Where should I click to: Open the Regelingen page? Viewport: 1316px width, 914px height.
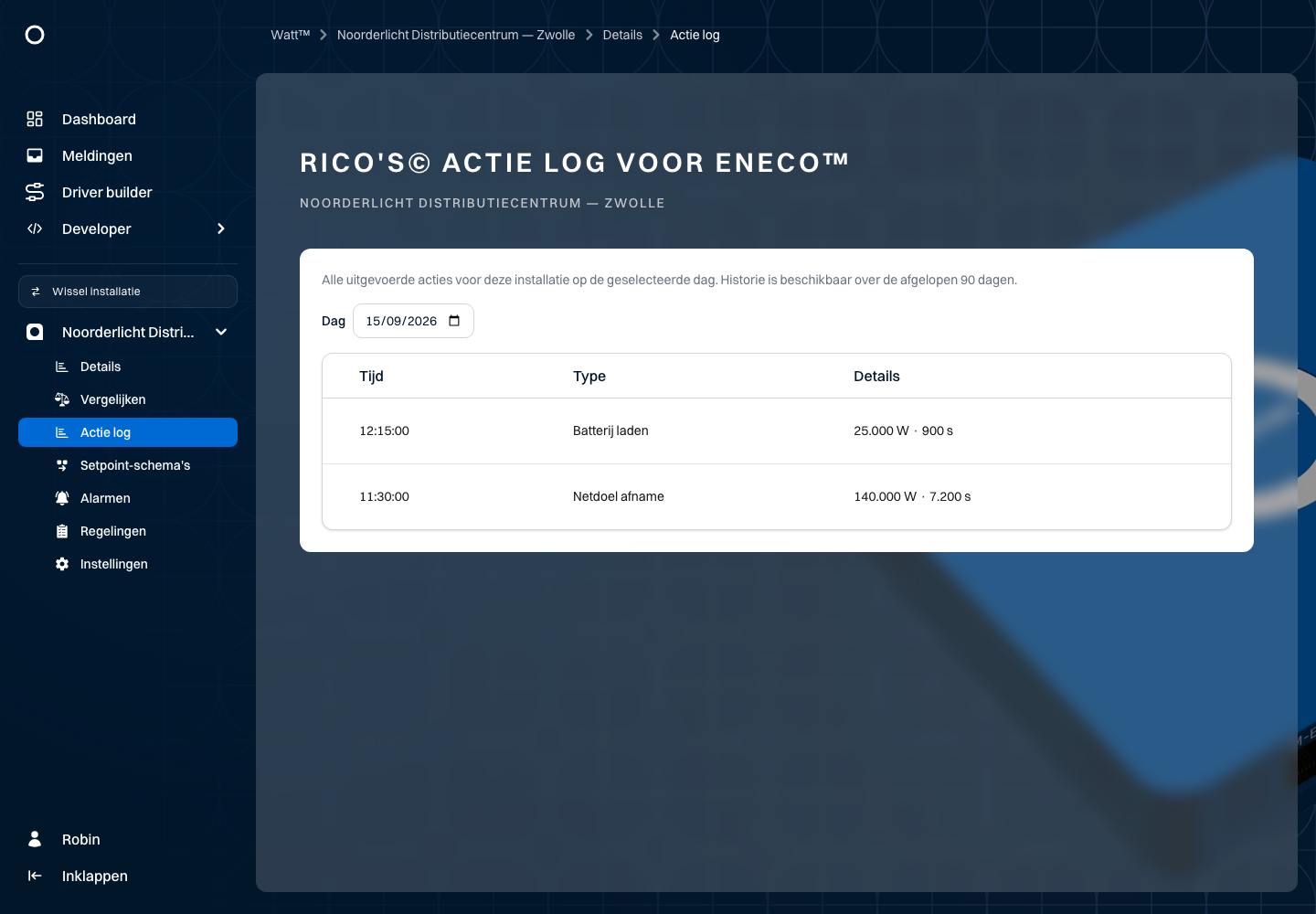(128, 531)
